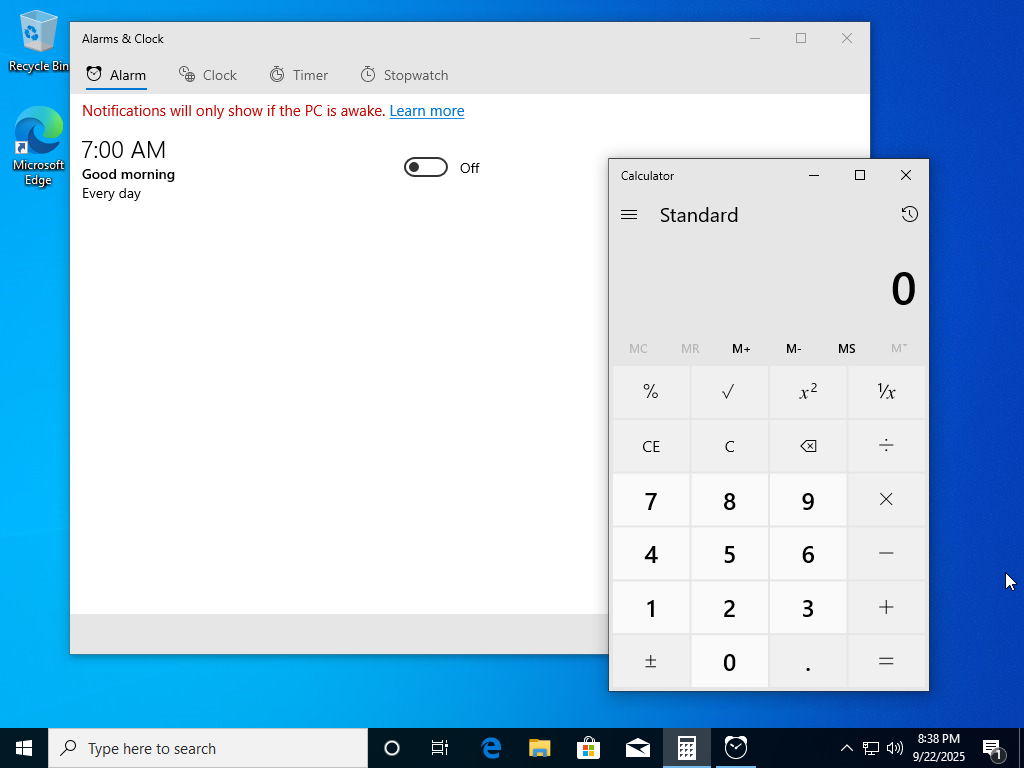Screen dimensions: 1024x768
Task: Click the square root button
Action: tap(729, 392)
